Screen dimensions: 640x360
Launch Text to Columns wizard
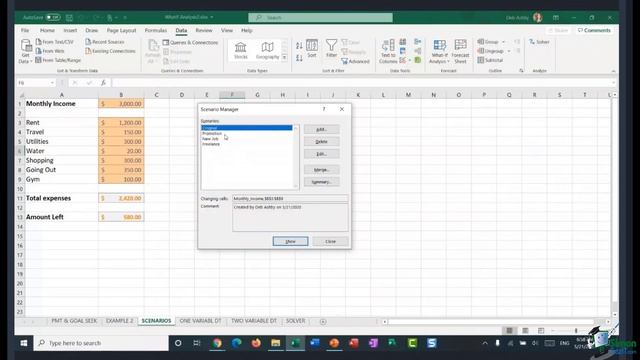pyautogui.click(x=388, y=51)
